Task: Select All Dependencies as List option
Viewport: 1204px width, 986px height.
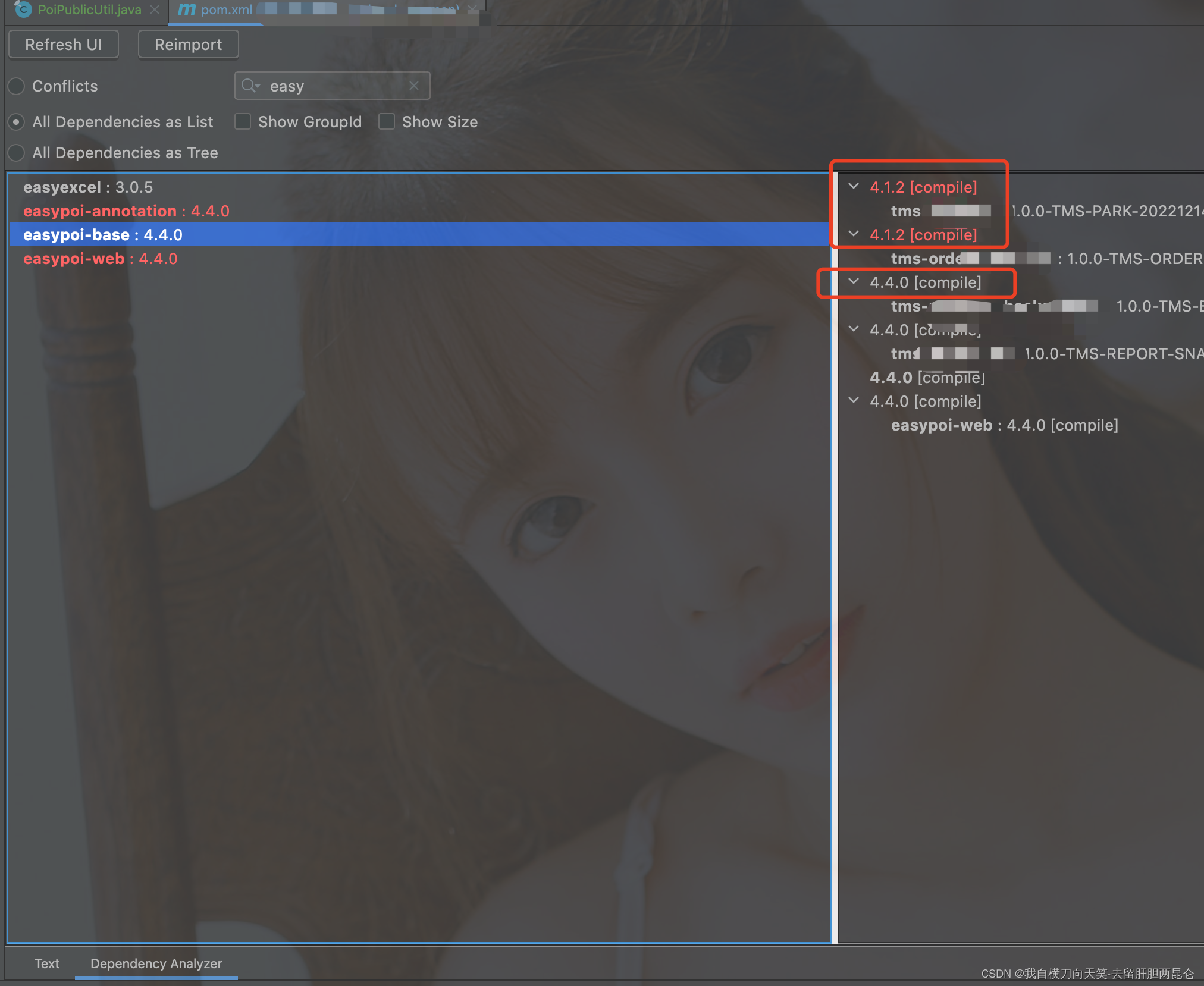Action: coord(17,122)
